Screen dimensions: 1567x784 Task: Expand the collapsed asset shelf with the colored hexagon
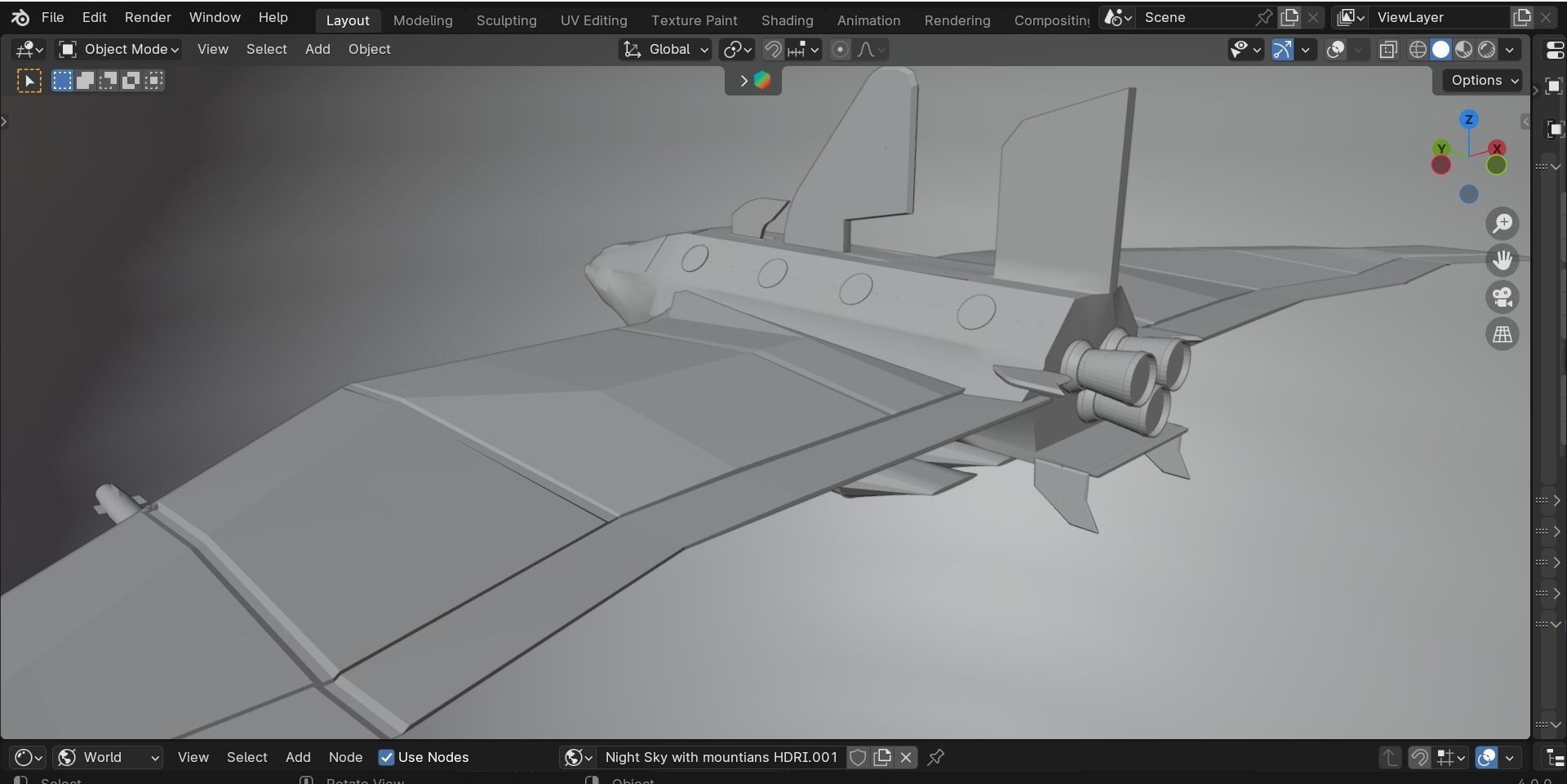tap(752, 80)
